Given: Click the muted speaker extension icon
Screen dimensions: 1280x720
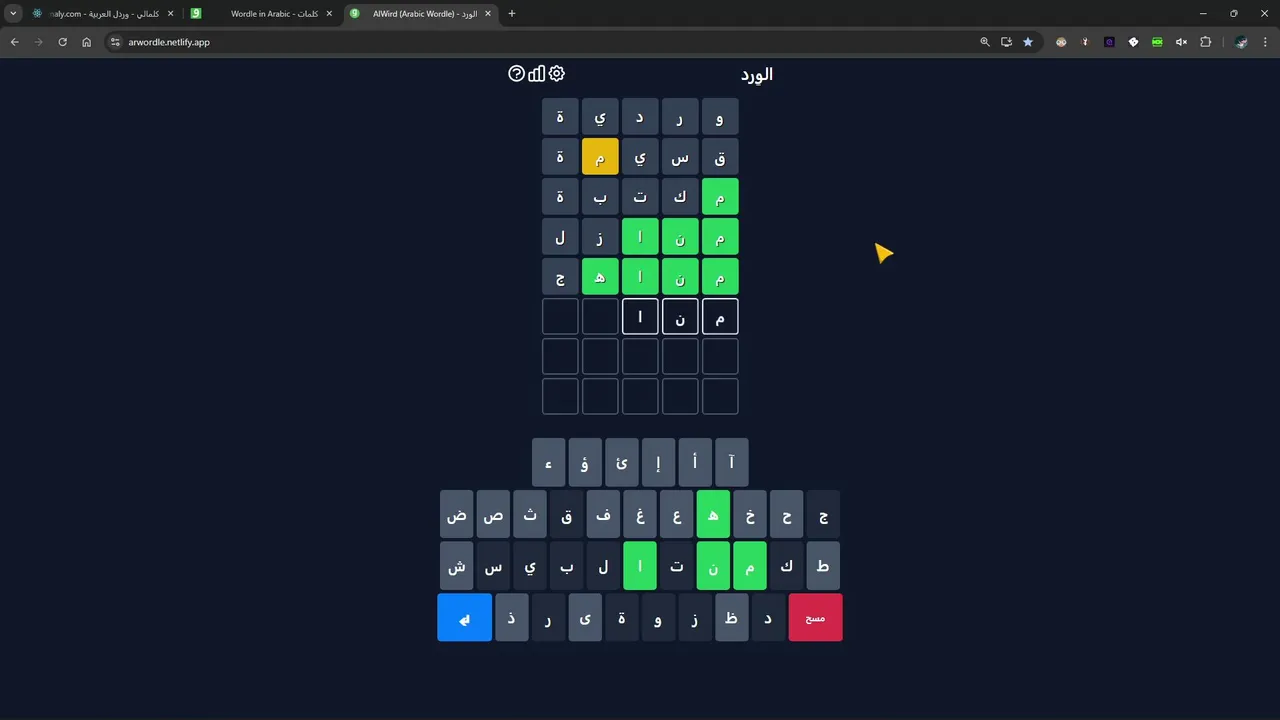Looking at the screenshot, I should [x=1181, y=42].
